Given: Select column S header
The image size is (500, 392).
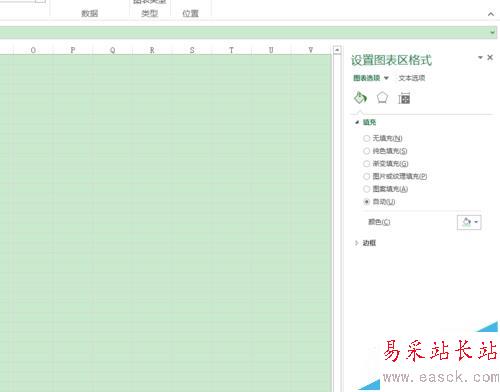Looking at the screenshot, I should coord(192,50).
